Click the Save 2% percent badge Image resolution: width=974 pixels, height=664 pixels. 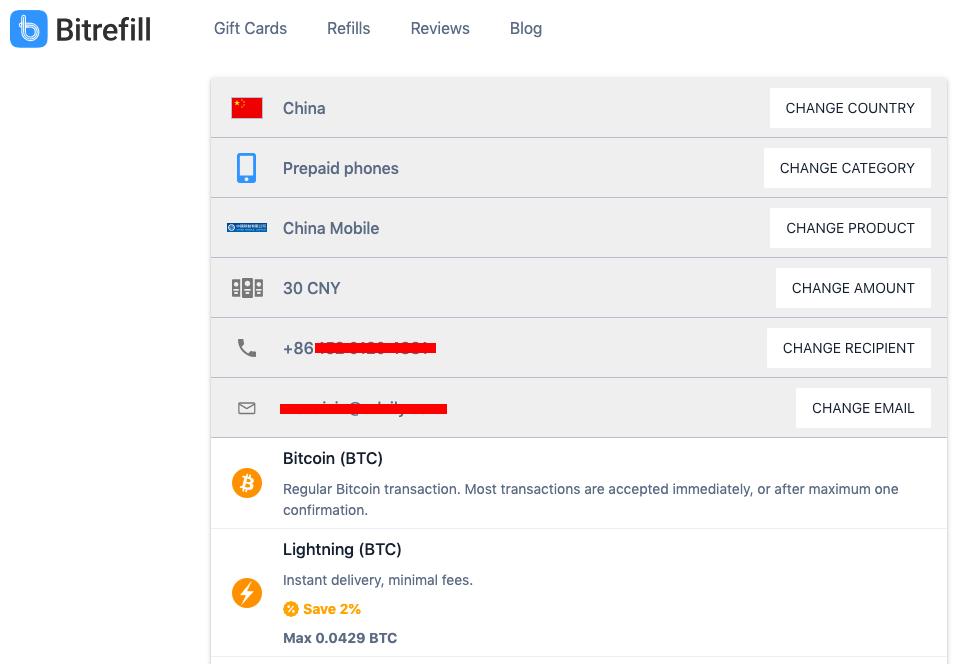[x=291, y=608]
